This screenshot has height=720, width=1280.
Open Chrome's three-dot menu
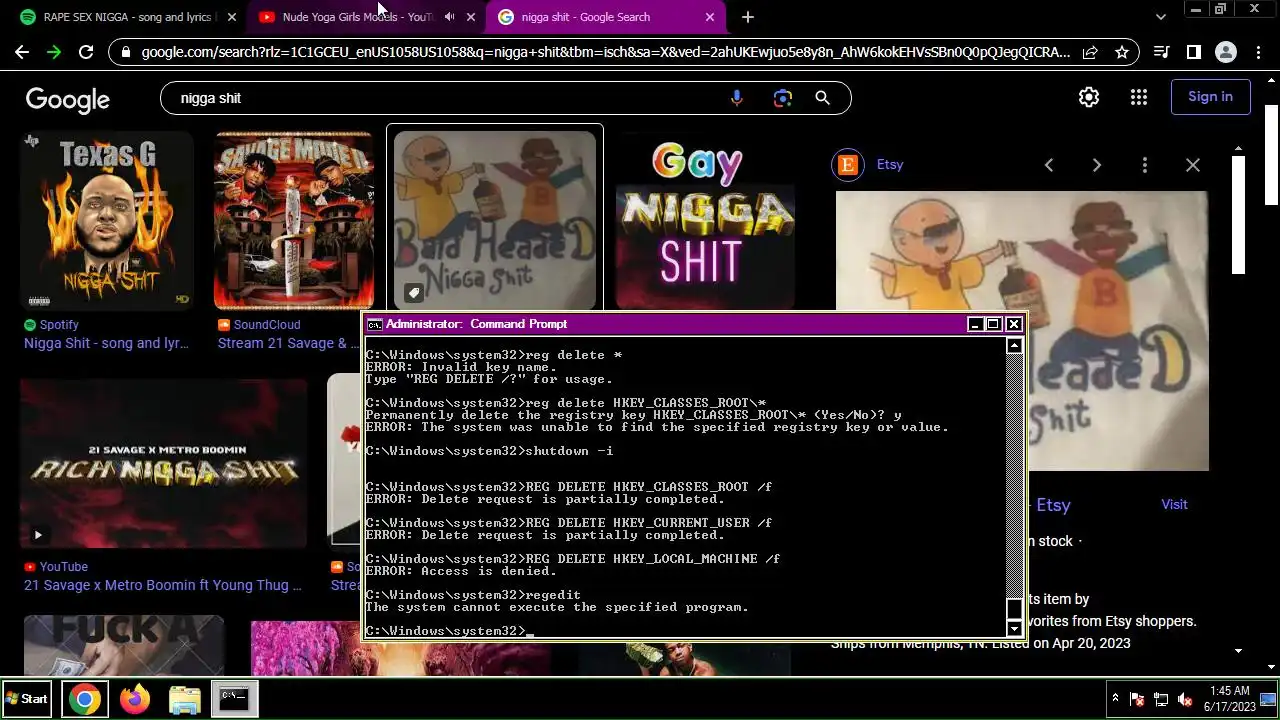(1258, 52)
